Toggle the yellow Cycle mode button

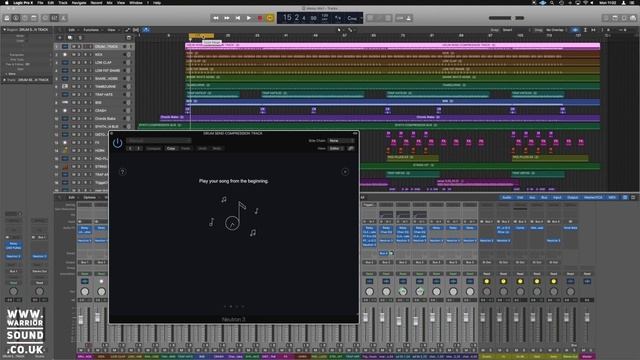click(270, 18)
